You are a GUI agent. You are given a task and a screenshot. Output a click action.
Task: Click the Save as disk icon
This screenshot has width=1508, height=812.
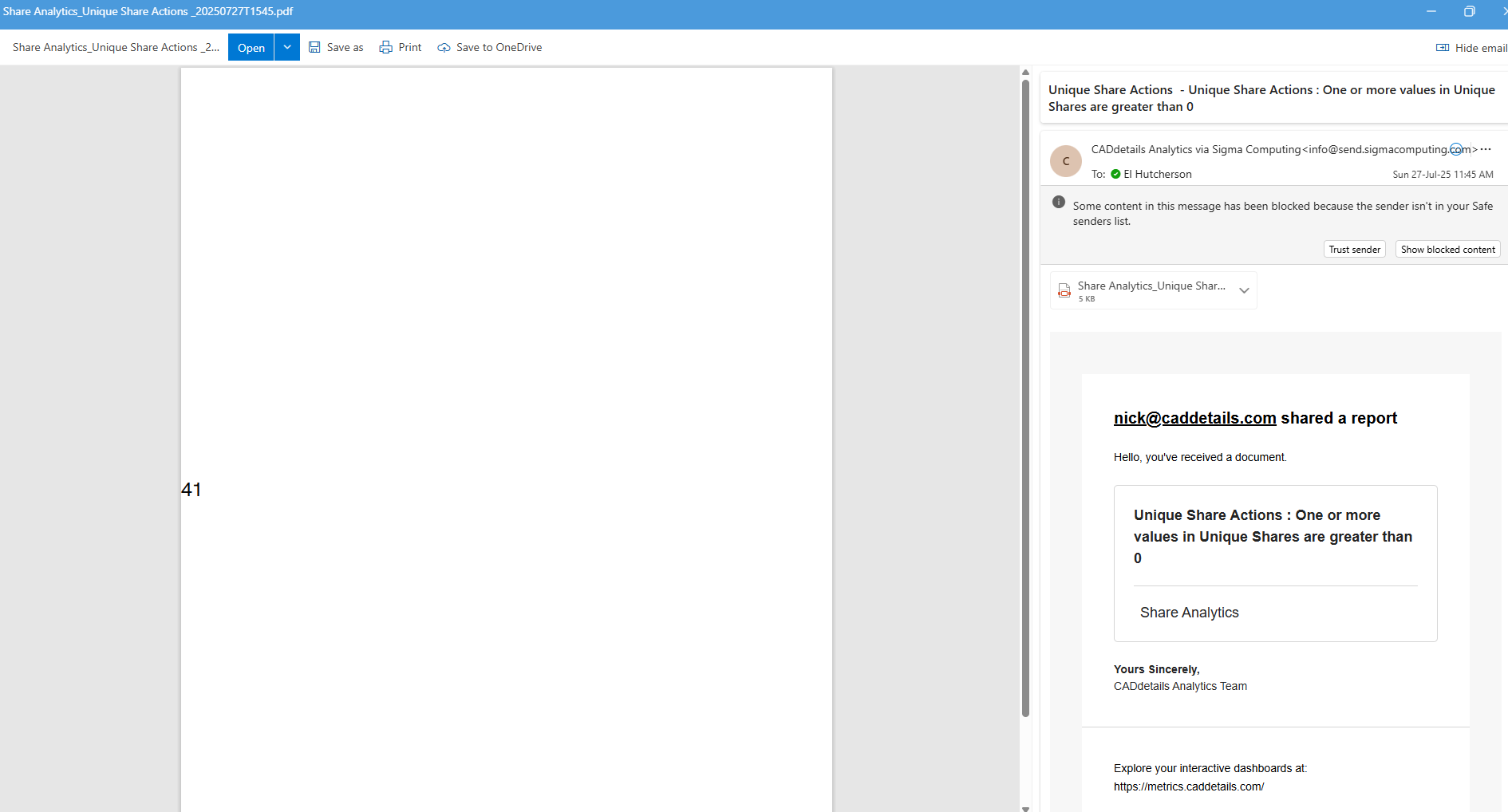tap(314, 47)
